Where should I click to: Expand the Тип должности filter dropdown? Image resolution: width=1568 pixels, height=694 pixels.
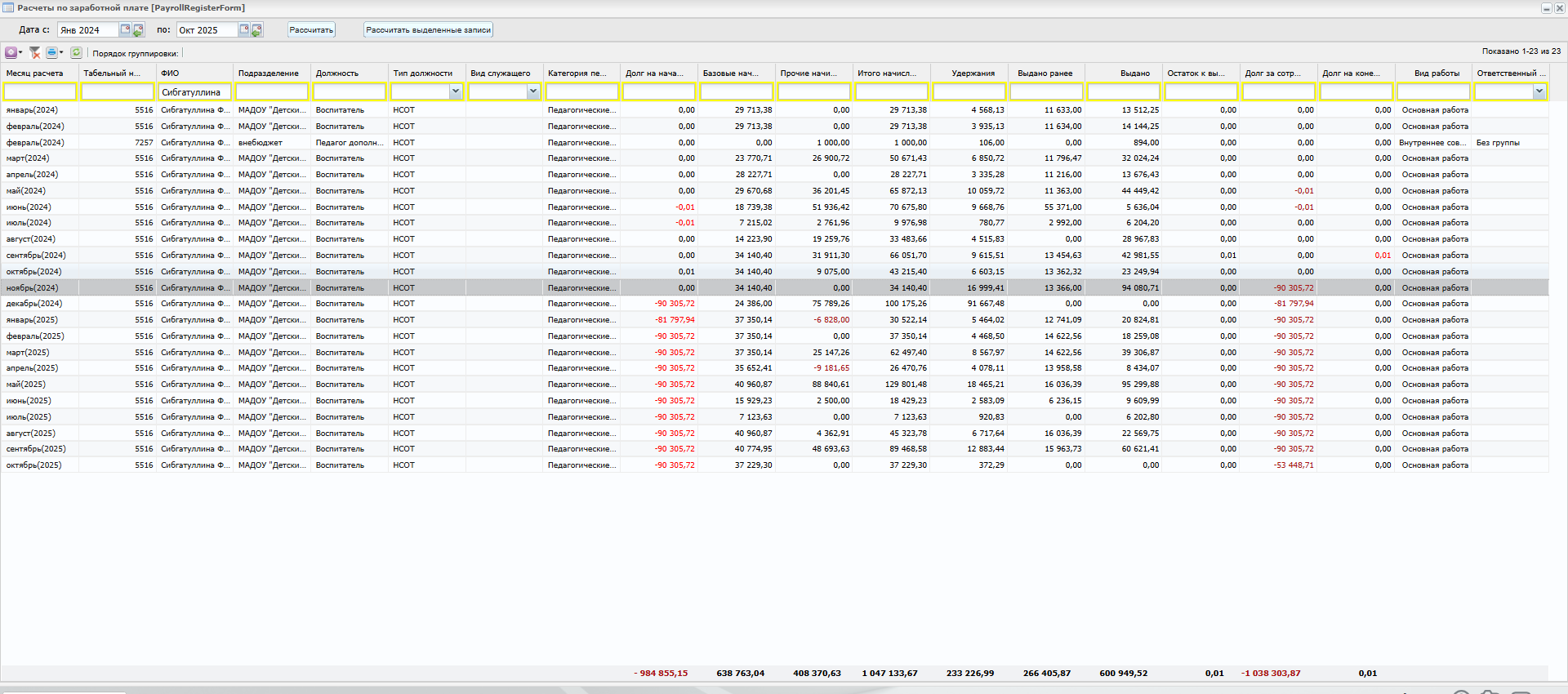click(456, 91)
